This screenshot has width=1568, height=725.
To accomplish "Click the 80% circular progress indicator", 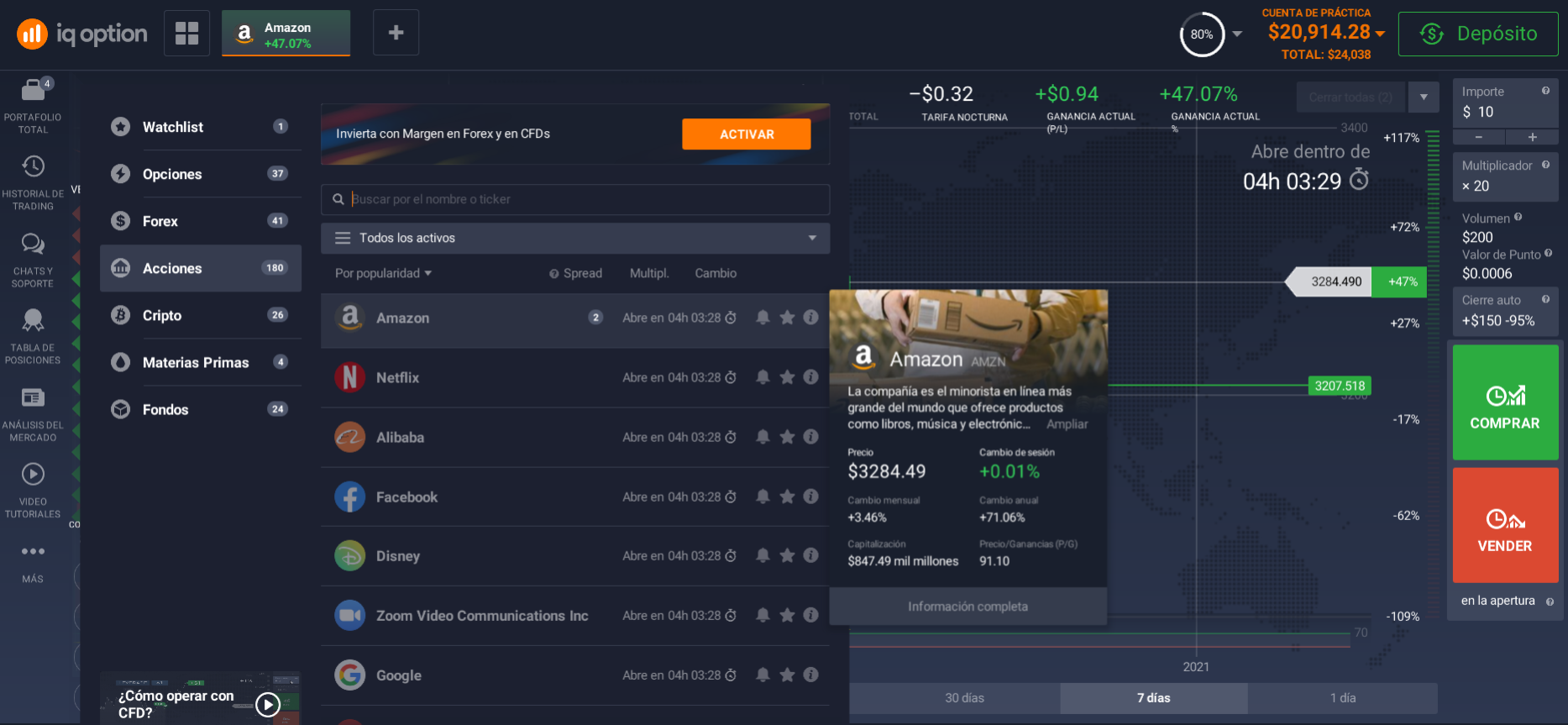I will (1202, 34).
